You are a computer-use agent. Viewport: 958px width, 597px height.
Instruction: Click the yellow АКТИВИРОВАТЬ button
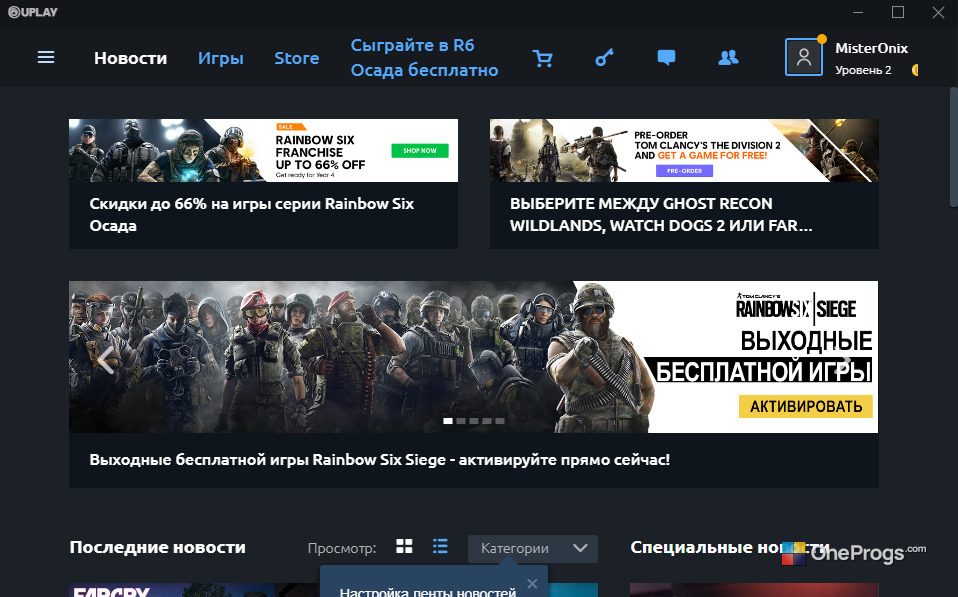click(x=805, y=406)
